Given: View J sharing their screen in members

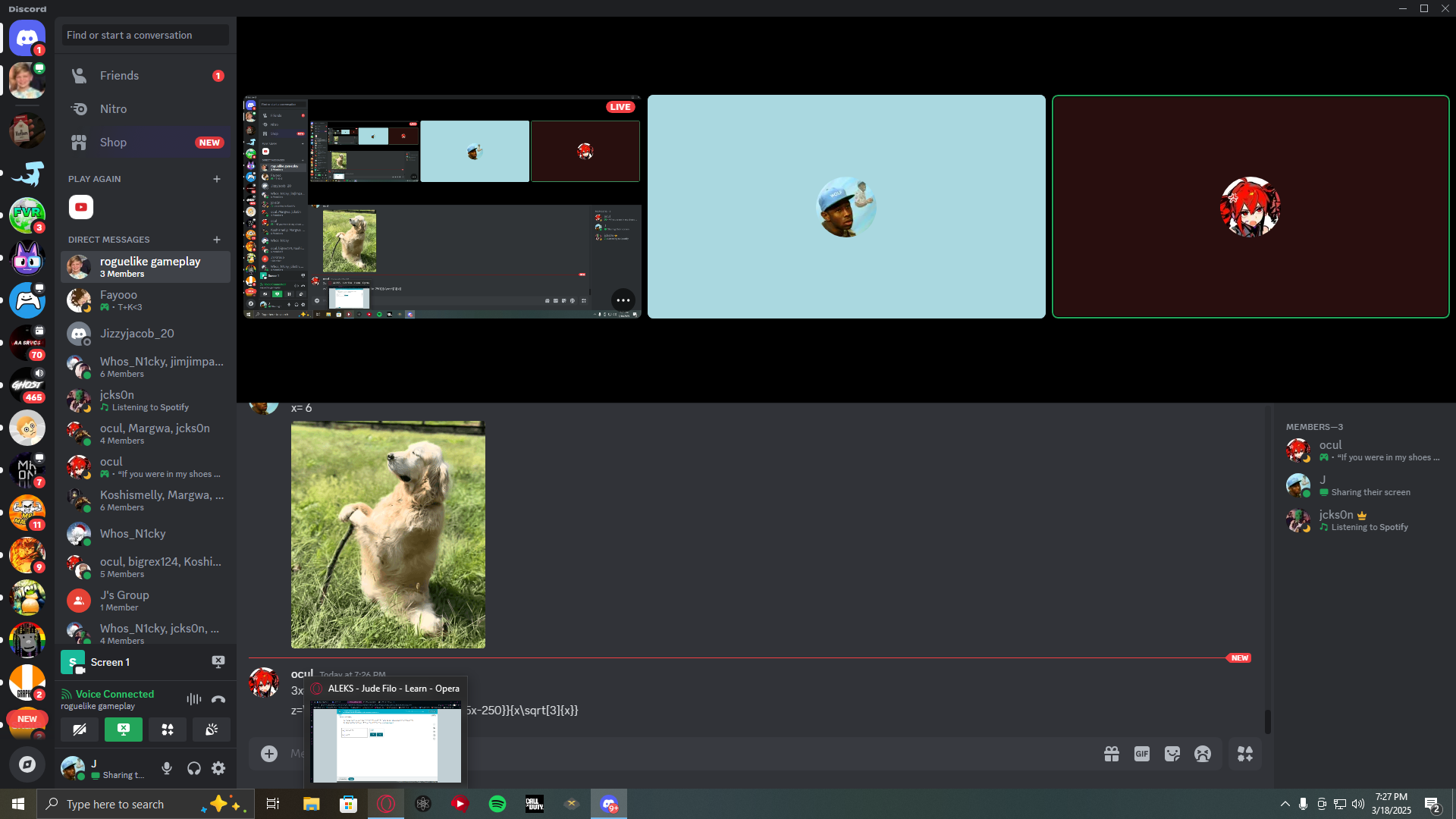Looking at the screenshot, I should (1363, 485).
